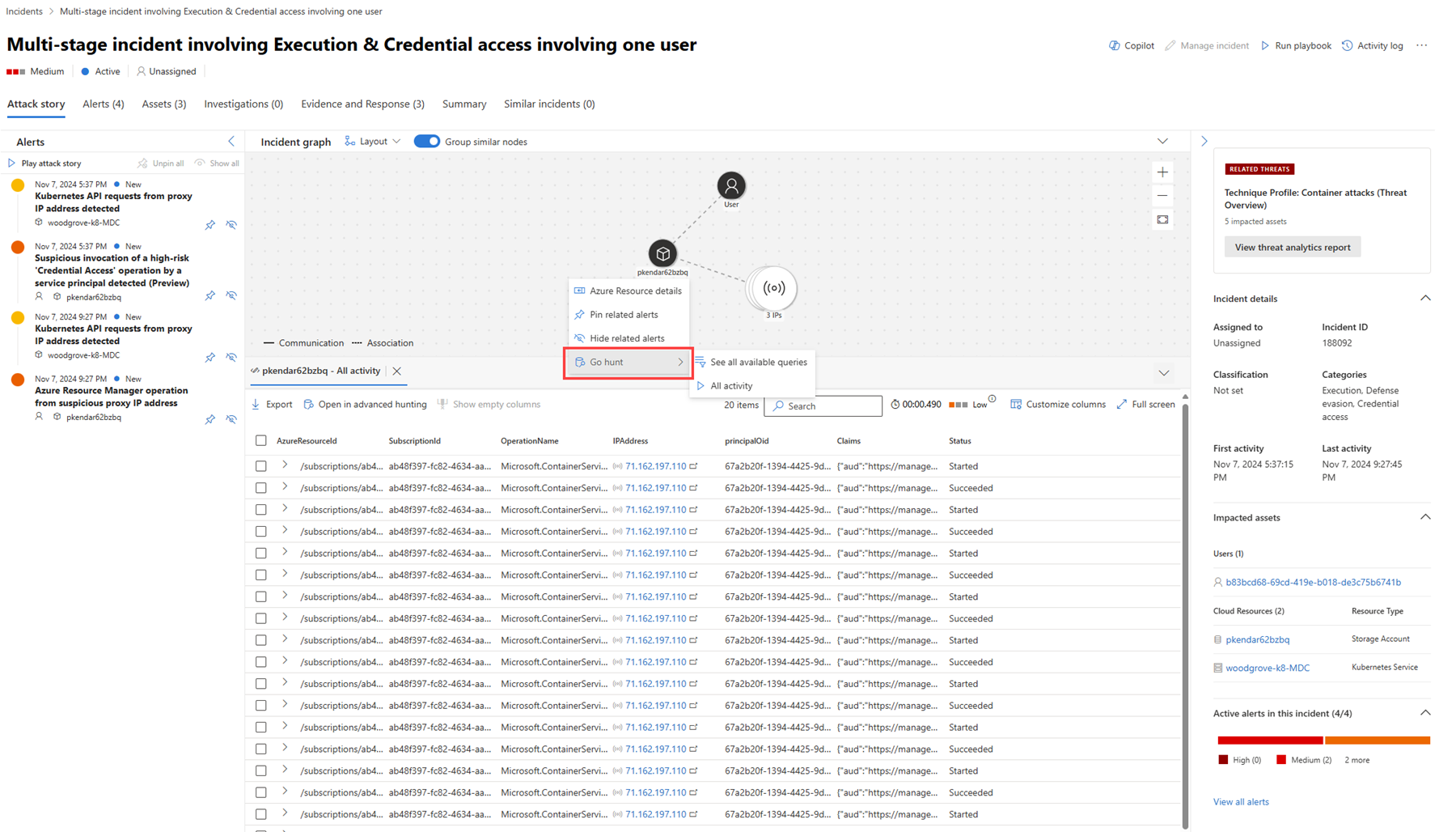This screenshot has width=1456, height=832.
Task: Zoom out on the incident graph
Action: point(1162,195)
